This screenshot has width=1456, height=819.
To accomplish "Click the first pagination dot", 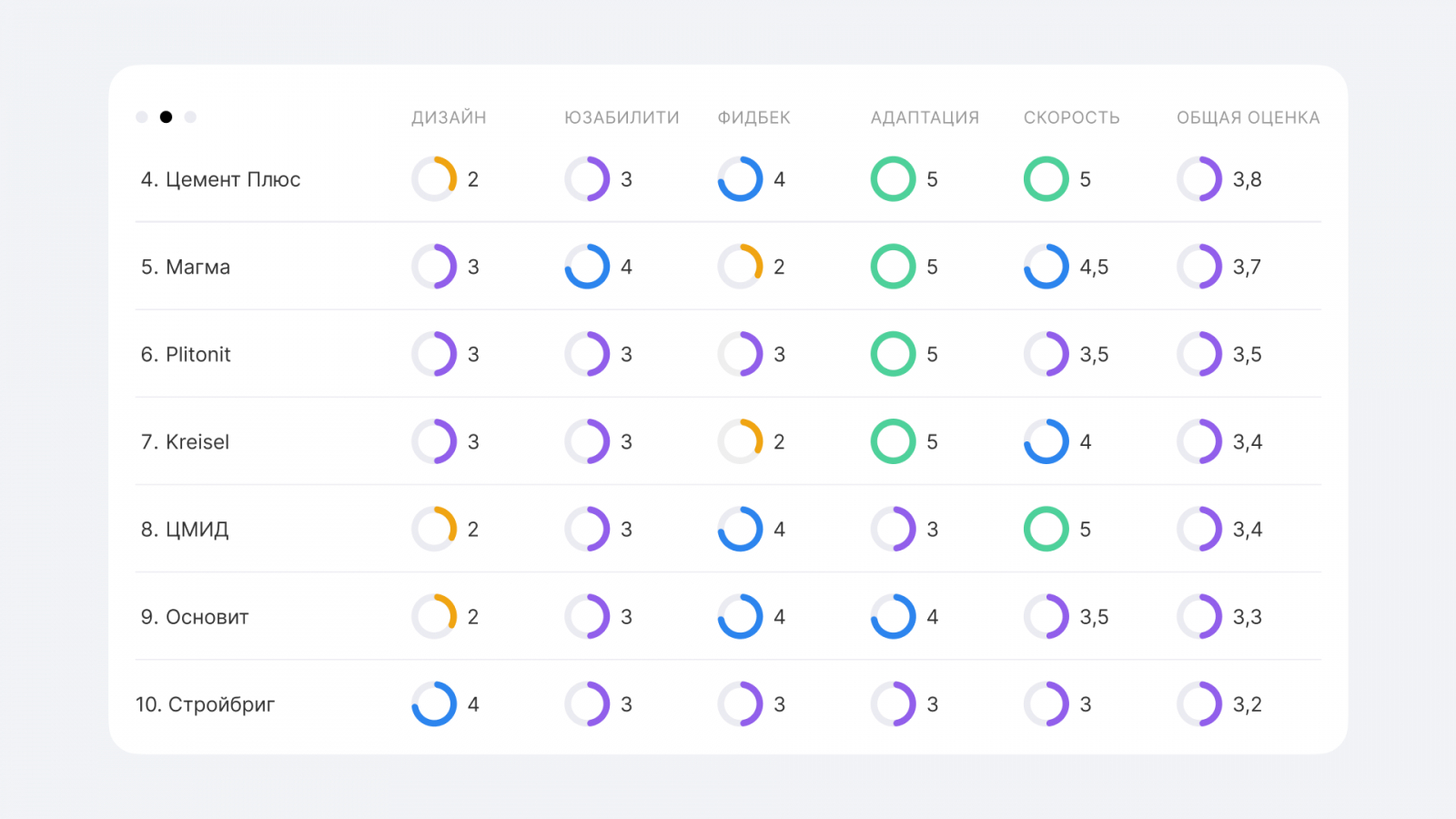I will (142, 116).
